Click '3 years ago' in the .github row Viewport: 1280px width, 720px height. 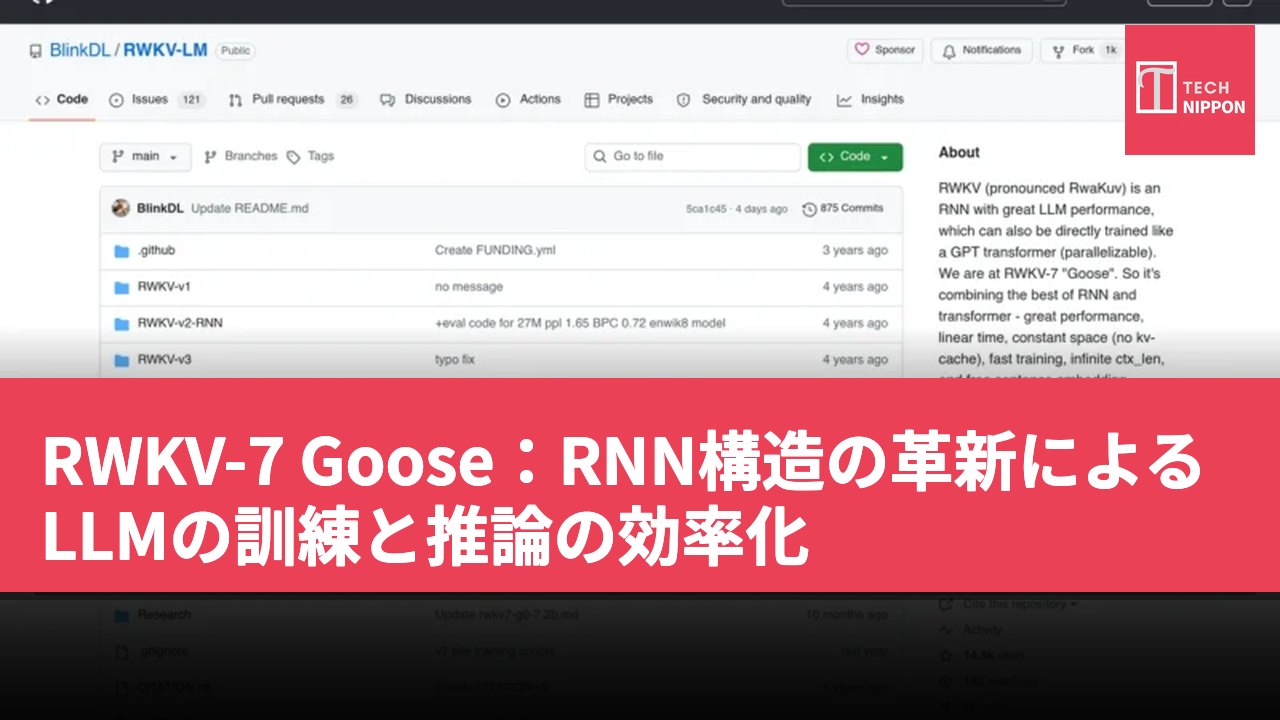click(x=855, y=251)
